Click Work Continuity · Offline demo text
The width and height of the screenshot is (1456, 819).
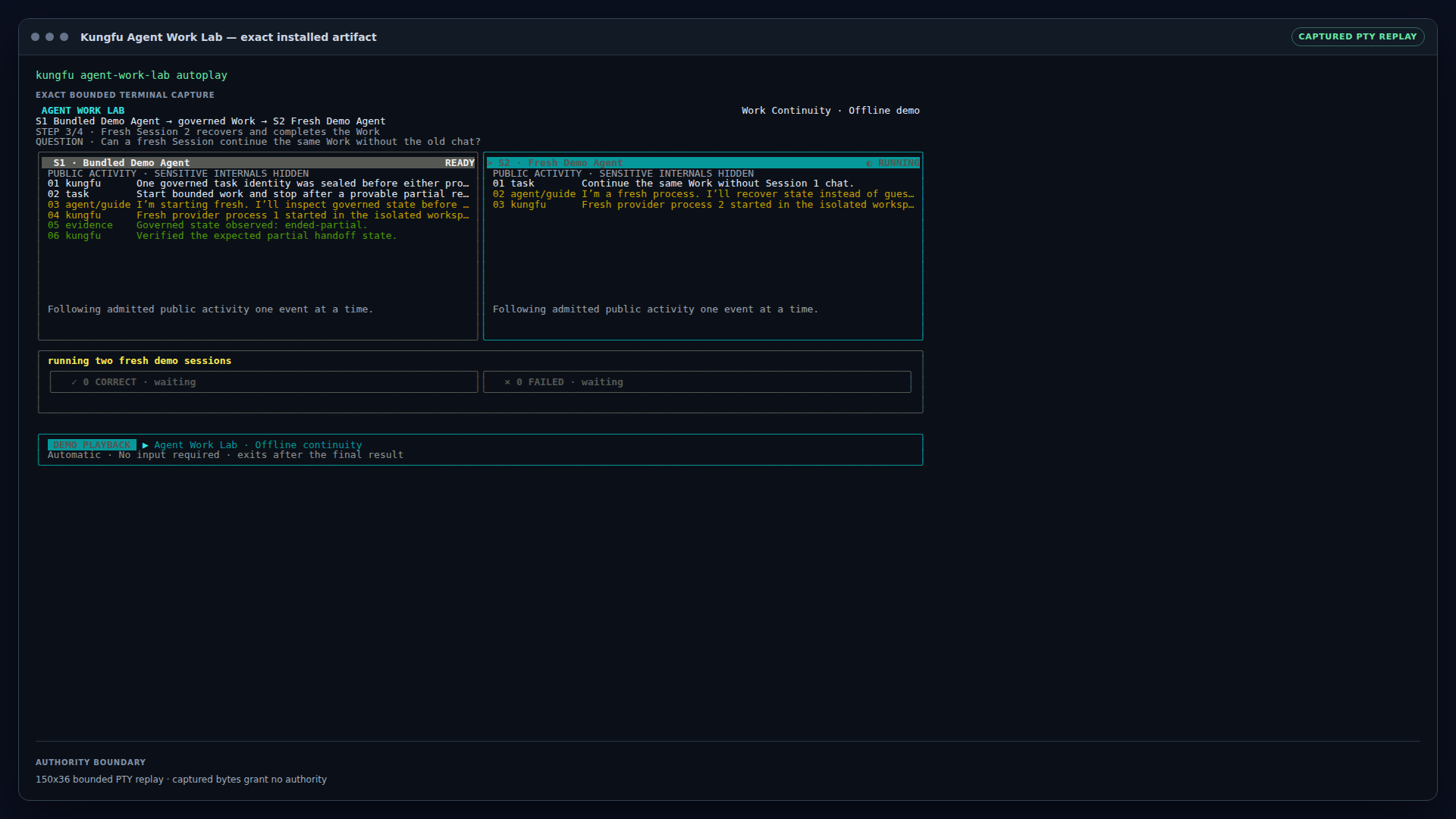(x=830, y=111)
